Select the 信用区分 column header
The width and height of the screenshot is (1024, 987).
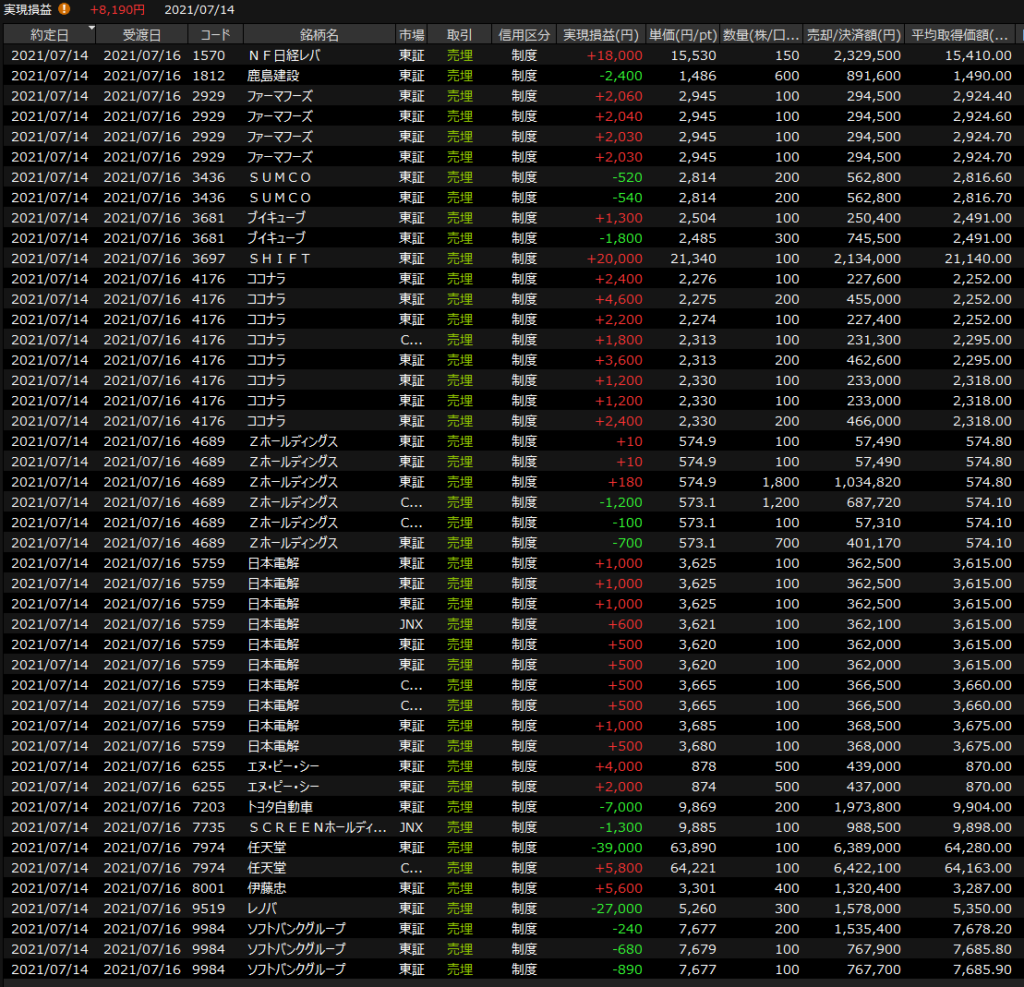[x=524, y=35]
